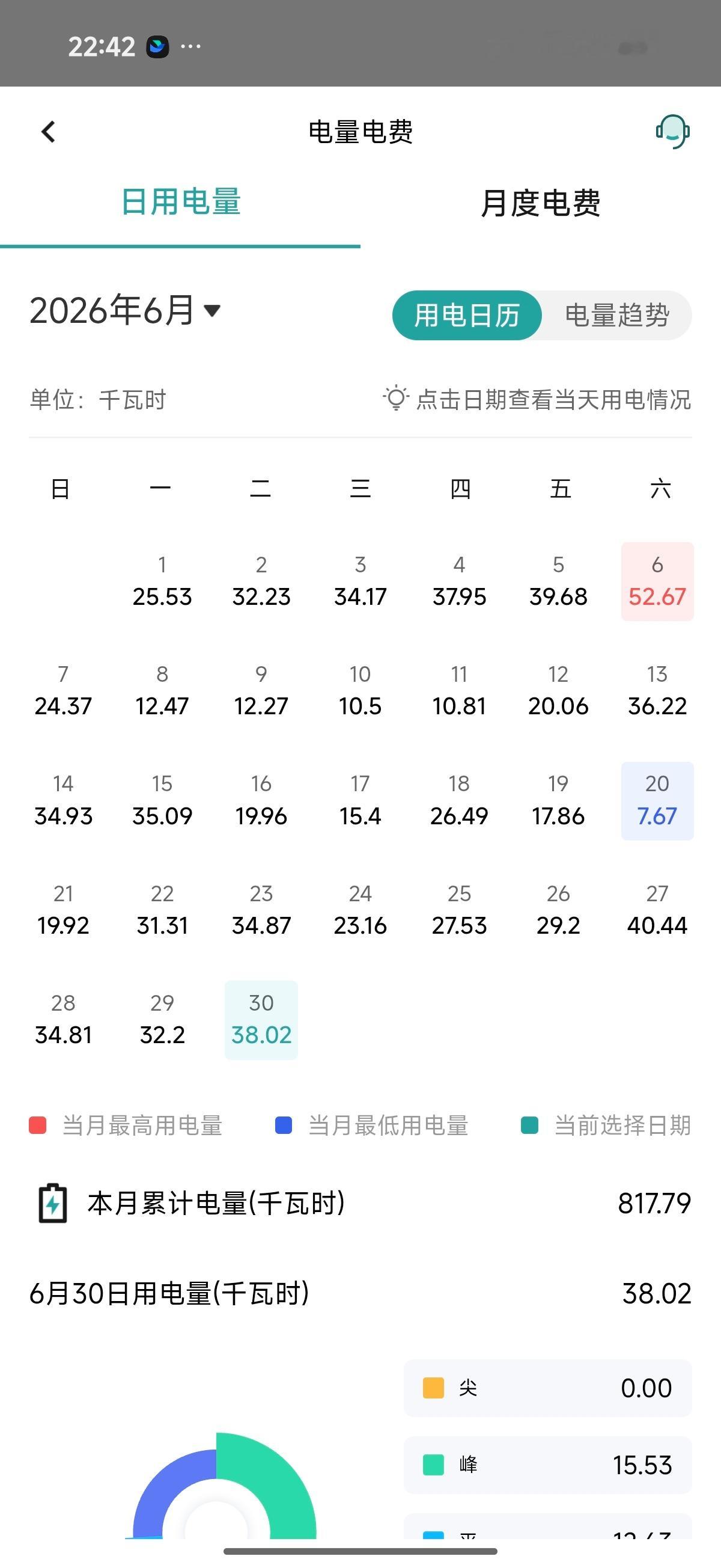The image size is (721, 1568).
Task: Tap the 电量电费 page title
Action: point(361,132)
